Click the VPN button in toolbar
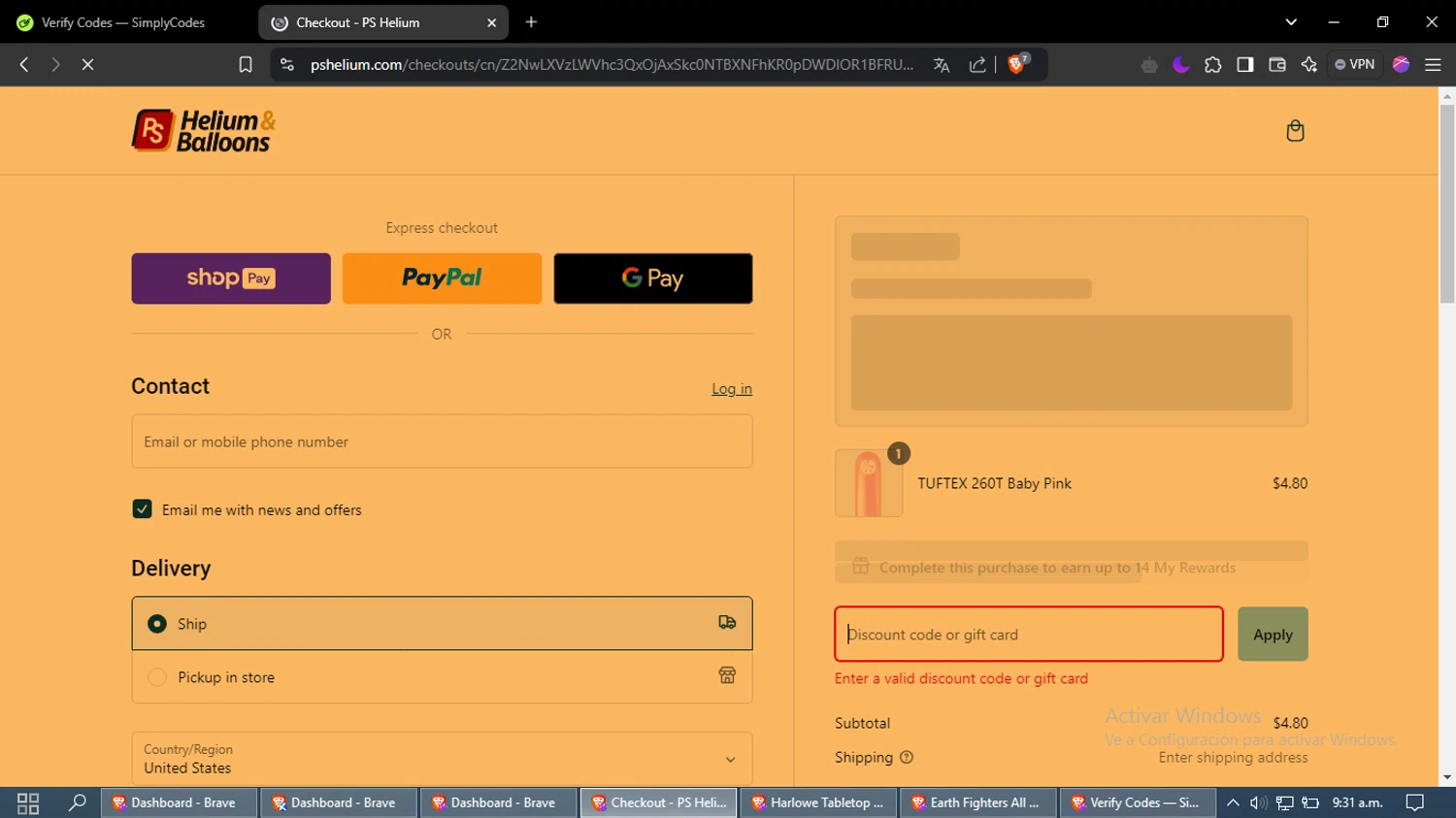Viewport: 1456px width, 818px height. coord(1354,64)
